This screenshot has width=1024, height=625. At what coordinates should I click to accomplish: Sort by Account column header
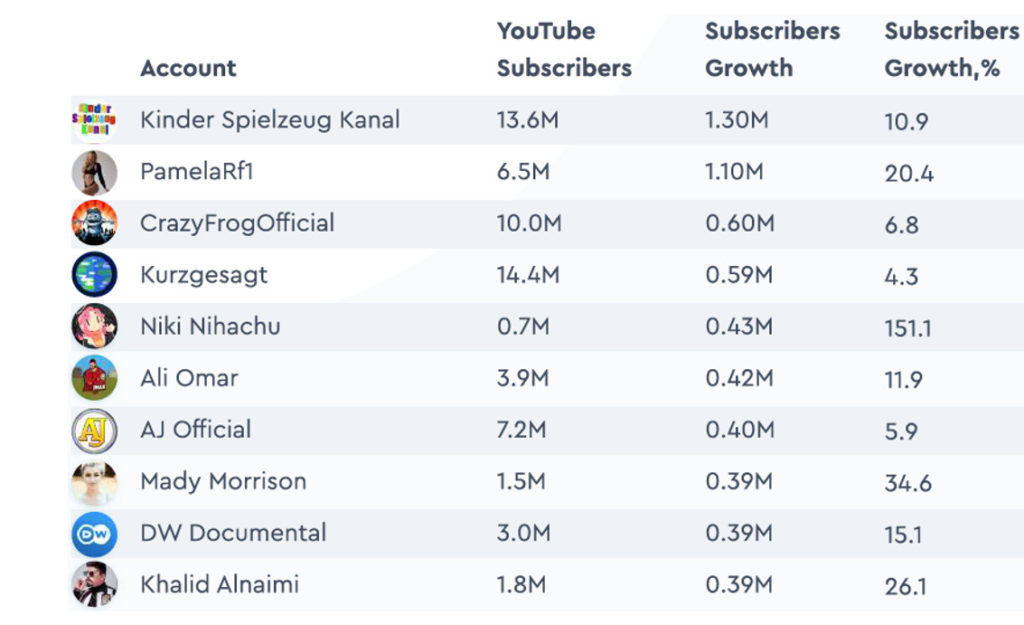pos(188,69)
